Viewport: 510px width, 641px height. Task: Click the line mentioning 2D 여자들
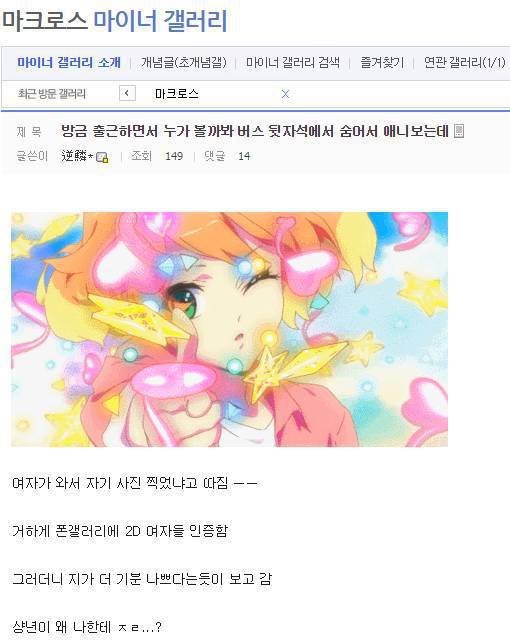(x=120, y=531)
